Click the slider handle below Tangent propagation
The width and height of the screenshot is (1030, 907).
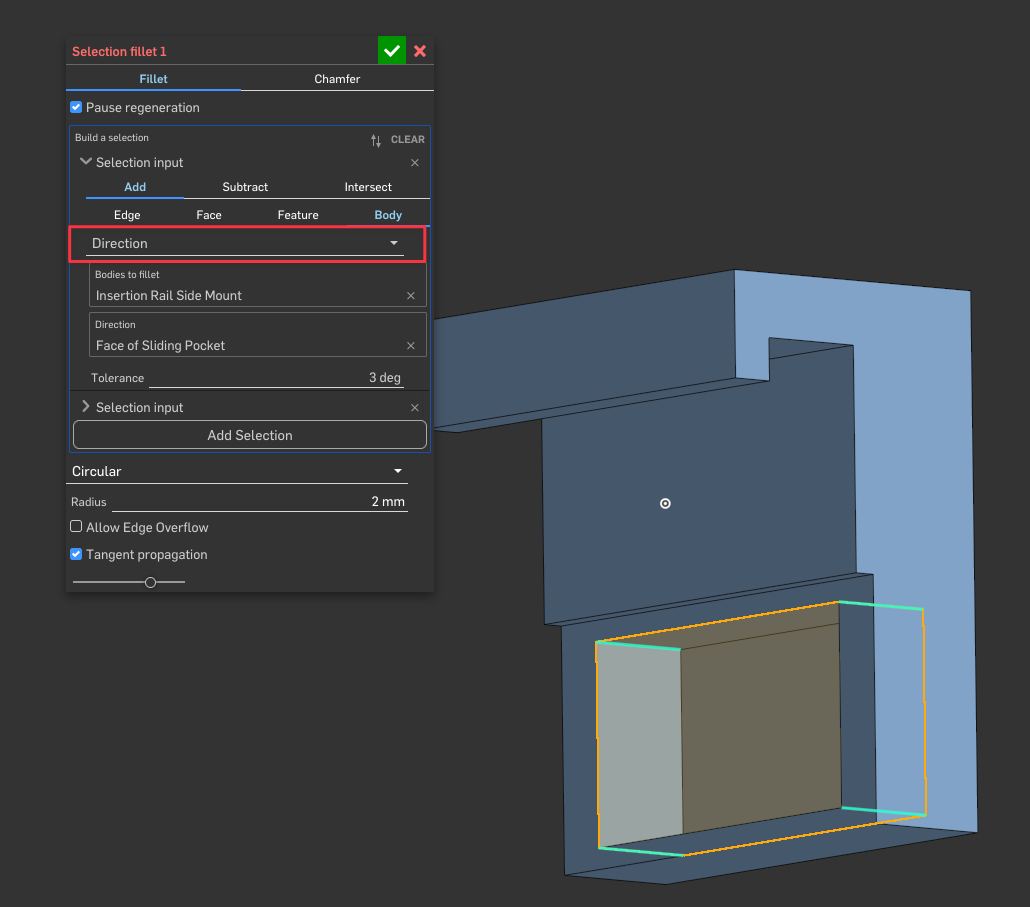point(150,582)
